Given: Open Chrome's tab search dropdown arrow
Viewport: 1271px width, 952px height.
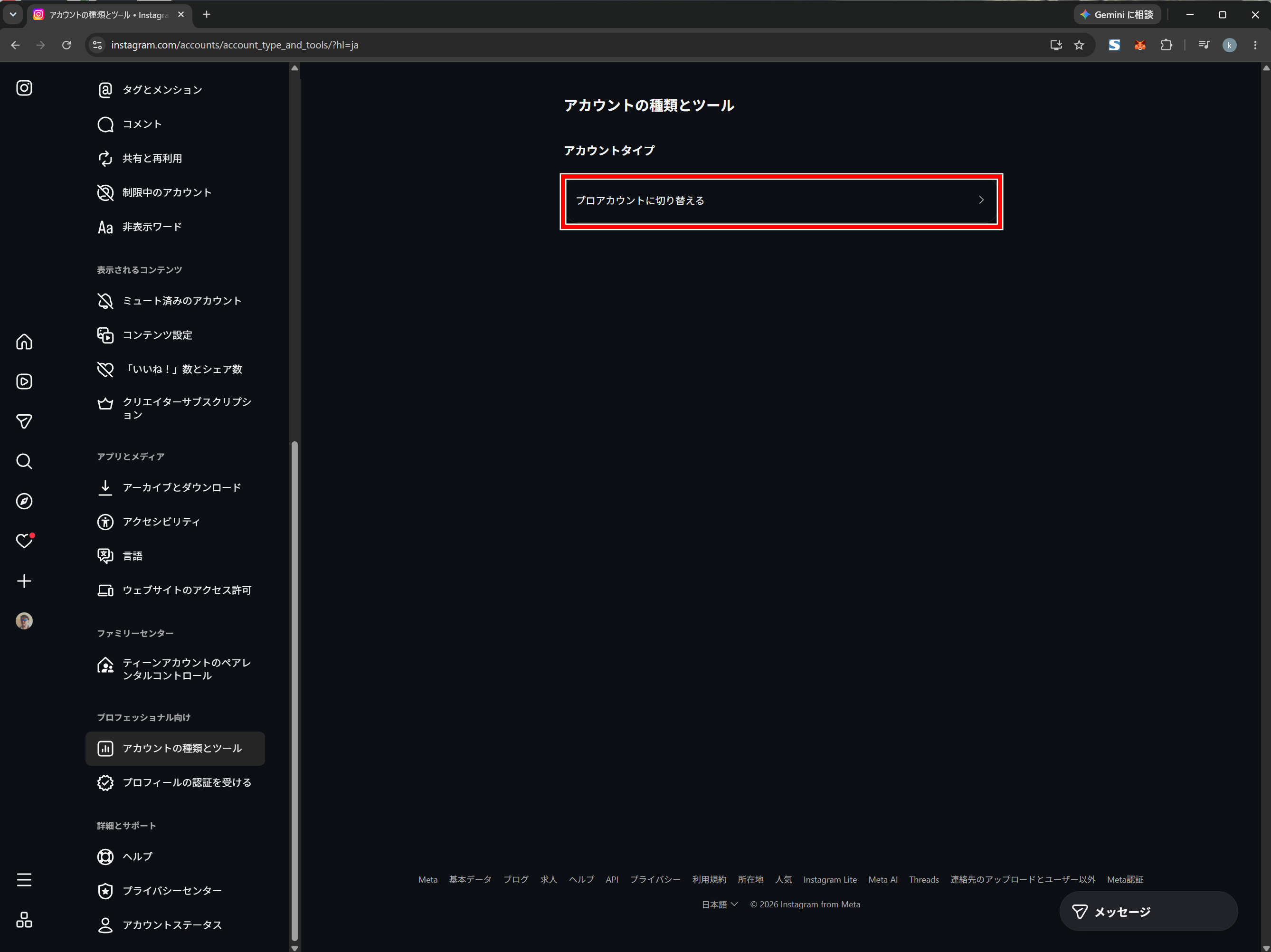Looking at the screenshot, I should 13,14.
